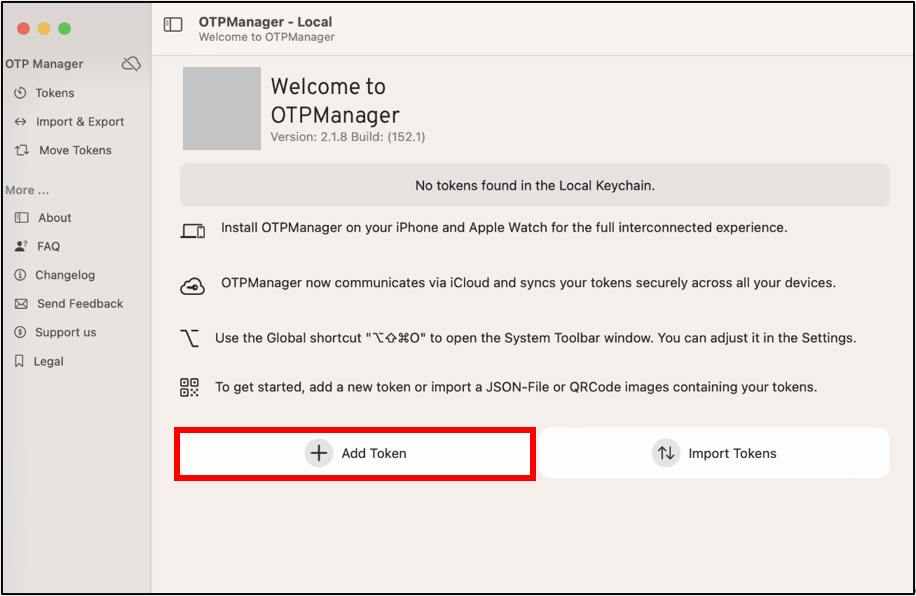
Task: Click the Import & Export arrows icon
Action: tap(20, 122)
